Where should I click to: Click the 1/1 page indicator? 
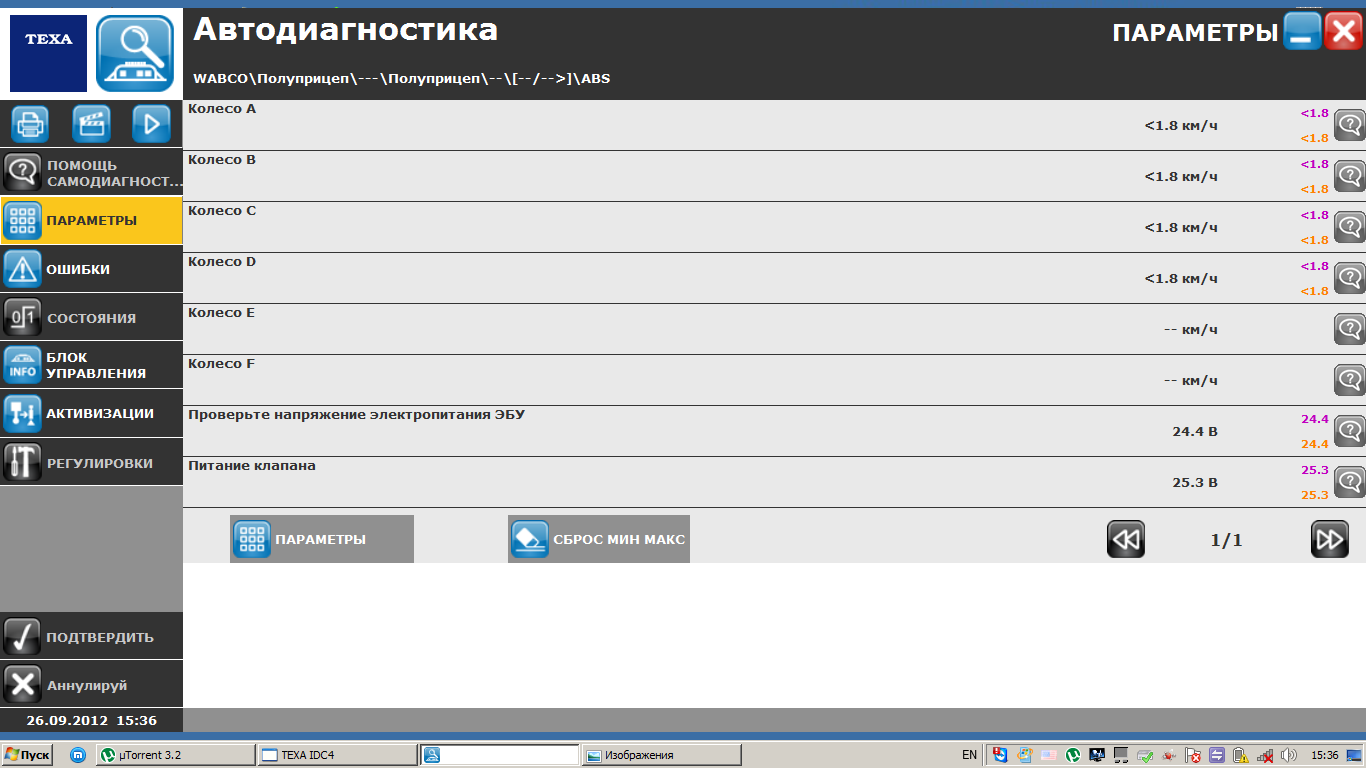1226,540
